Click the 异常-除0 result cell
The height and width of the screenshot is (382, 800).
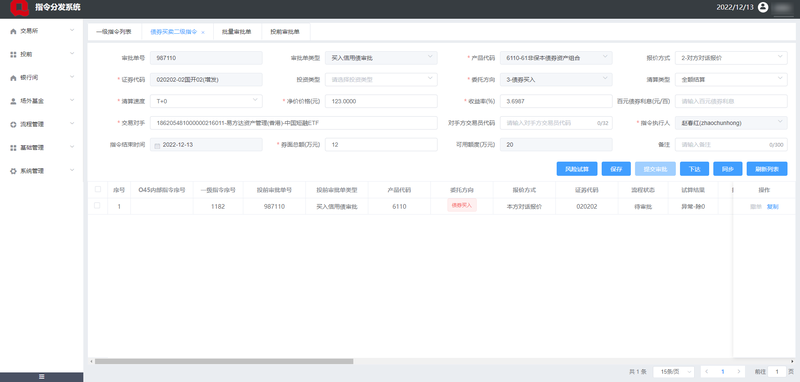point(693,207)
